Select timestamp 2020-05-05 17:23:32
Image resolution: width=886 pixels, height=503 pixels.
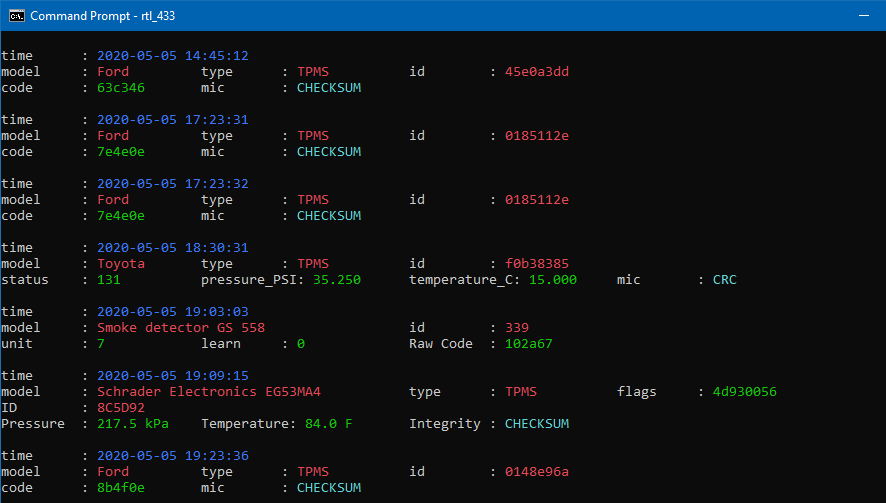click(x=173, y=183)
